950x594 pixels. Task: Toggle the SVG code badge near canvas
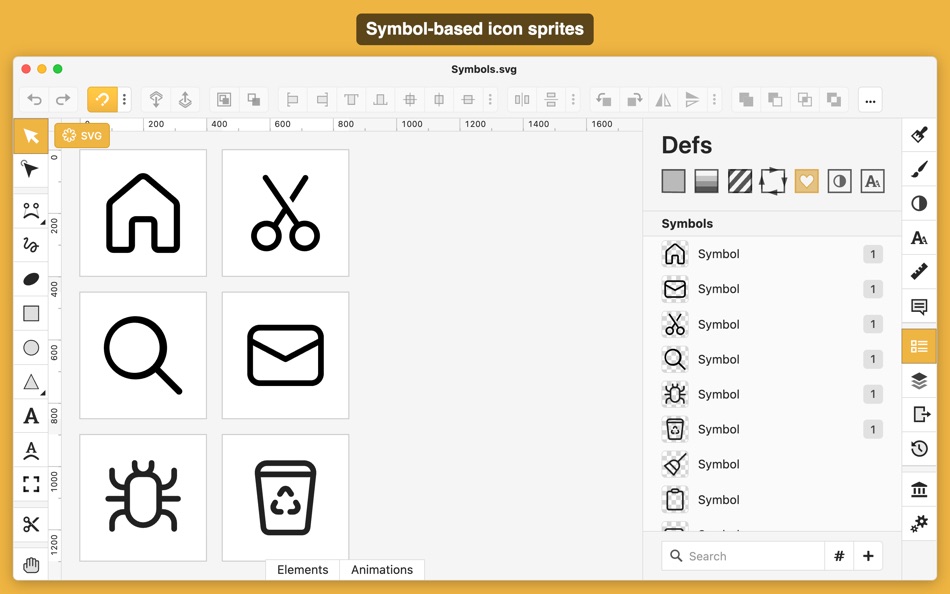tap(81, 135)
